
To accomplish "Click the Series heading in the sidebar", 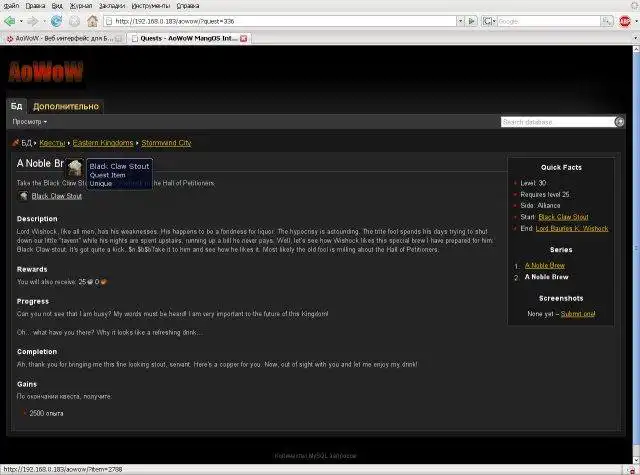I will pyautogui.click(x=561, y=250).
